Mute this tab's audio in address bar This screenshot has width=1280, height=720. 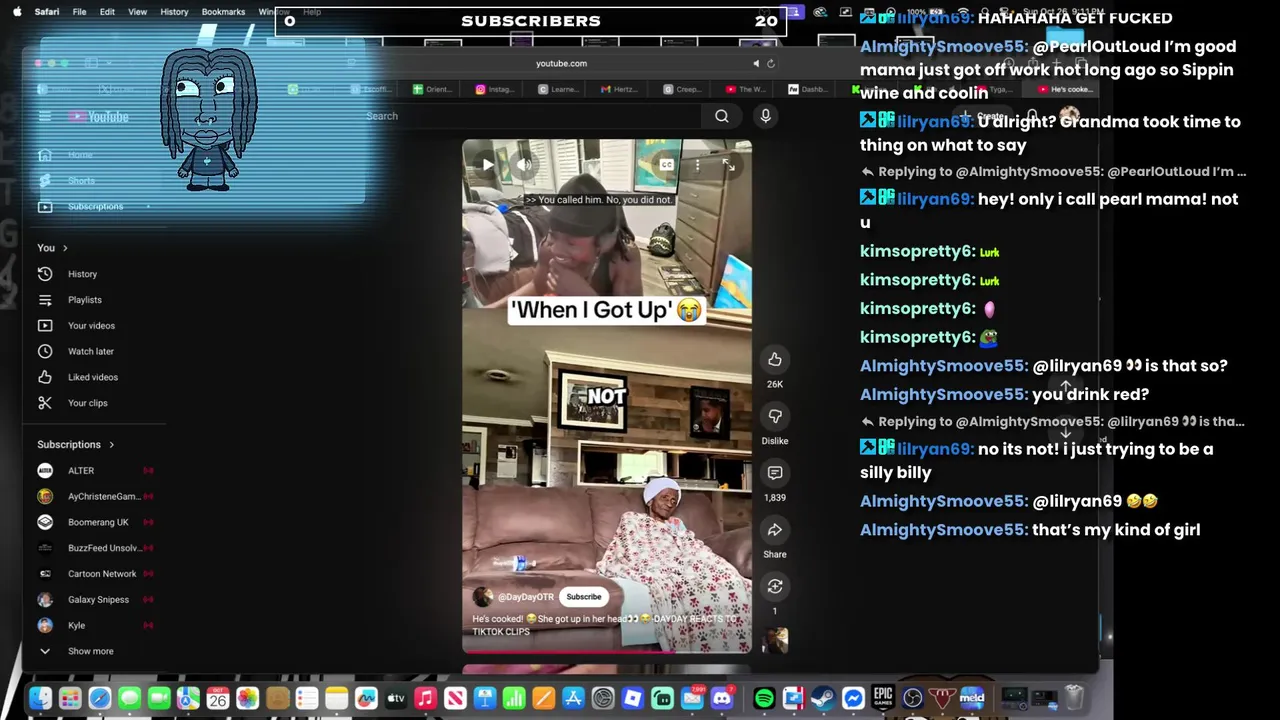click(x=756, y=63)
